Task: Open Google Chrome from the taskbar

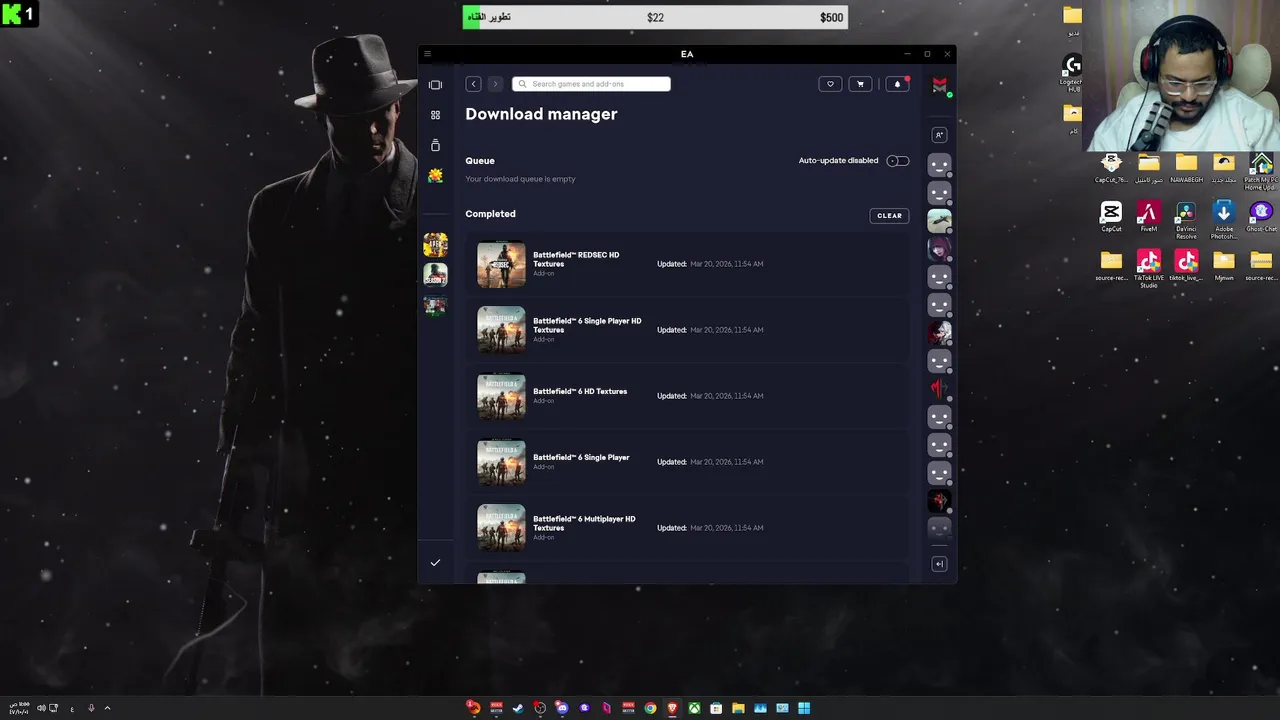Action: [650, 708]
